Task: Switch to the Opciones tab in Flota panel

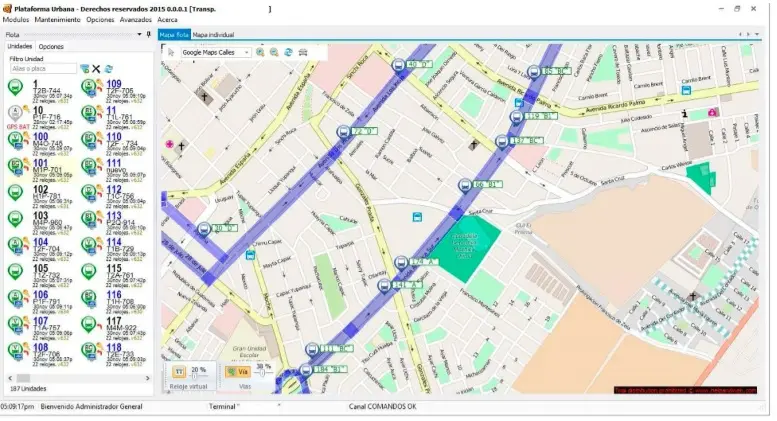Action: [x=51, y=47]
